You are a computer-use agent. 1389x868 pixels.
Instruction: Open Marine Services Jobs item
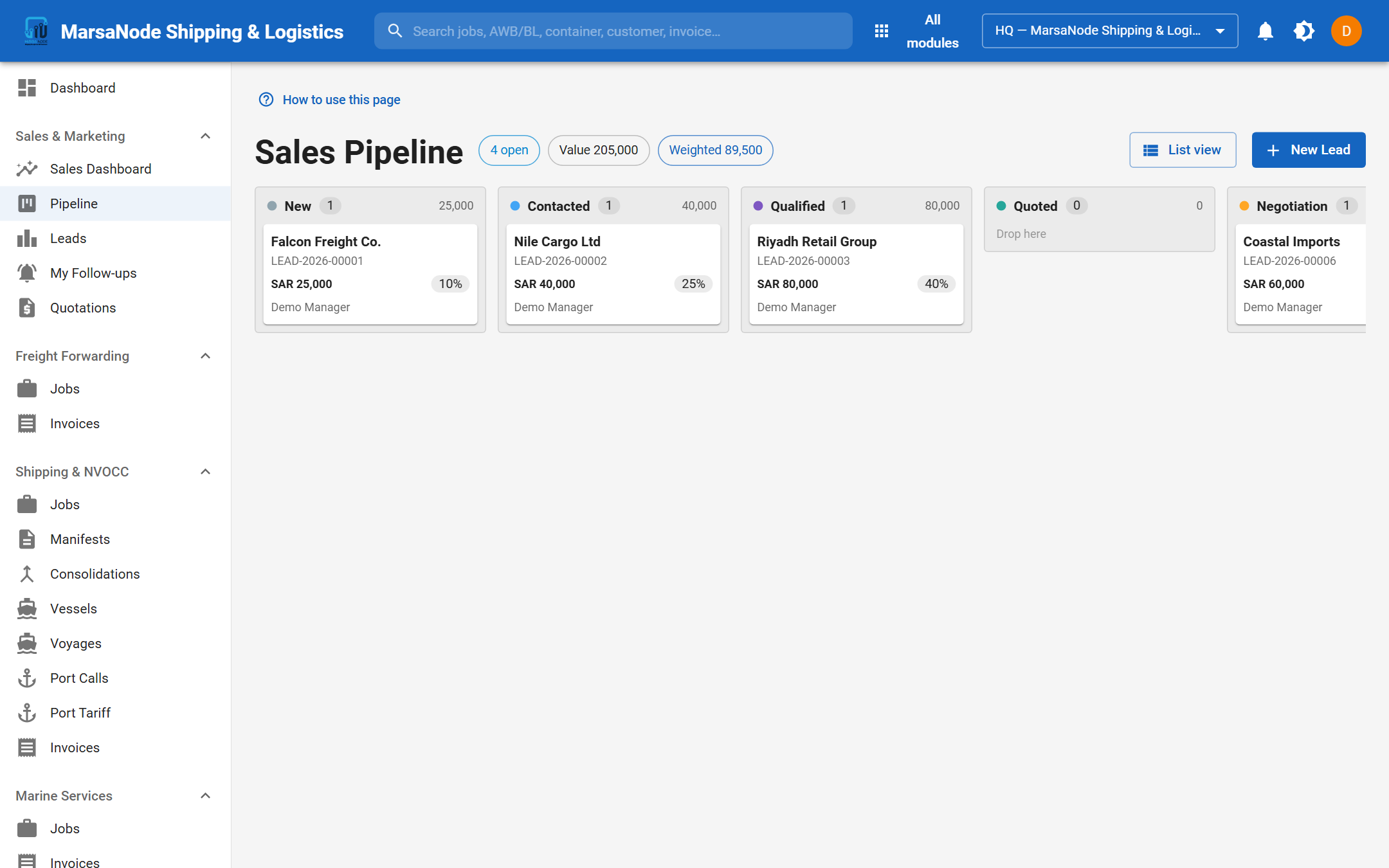pyautogui.click(x=116, y=829)
